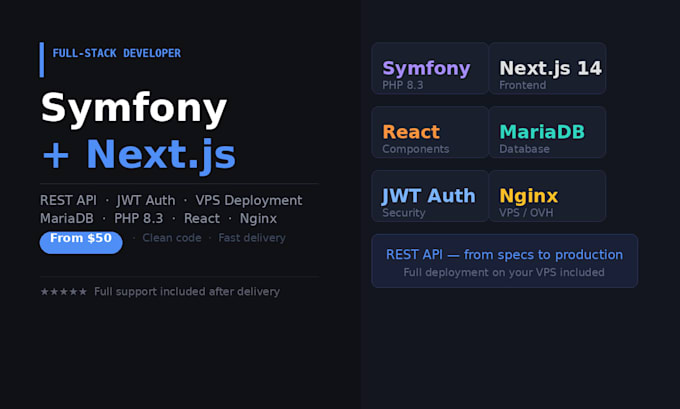Screen dimensions: 680x409
Task: Click 'Nginx' in the second feature row
Action: click(x=258, y=219)
